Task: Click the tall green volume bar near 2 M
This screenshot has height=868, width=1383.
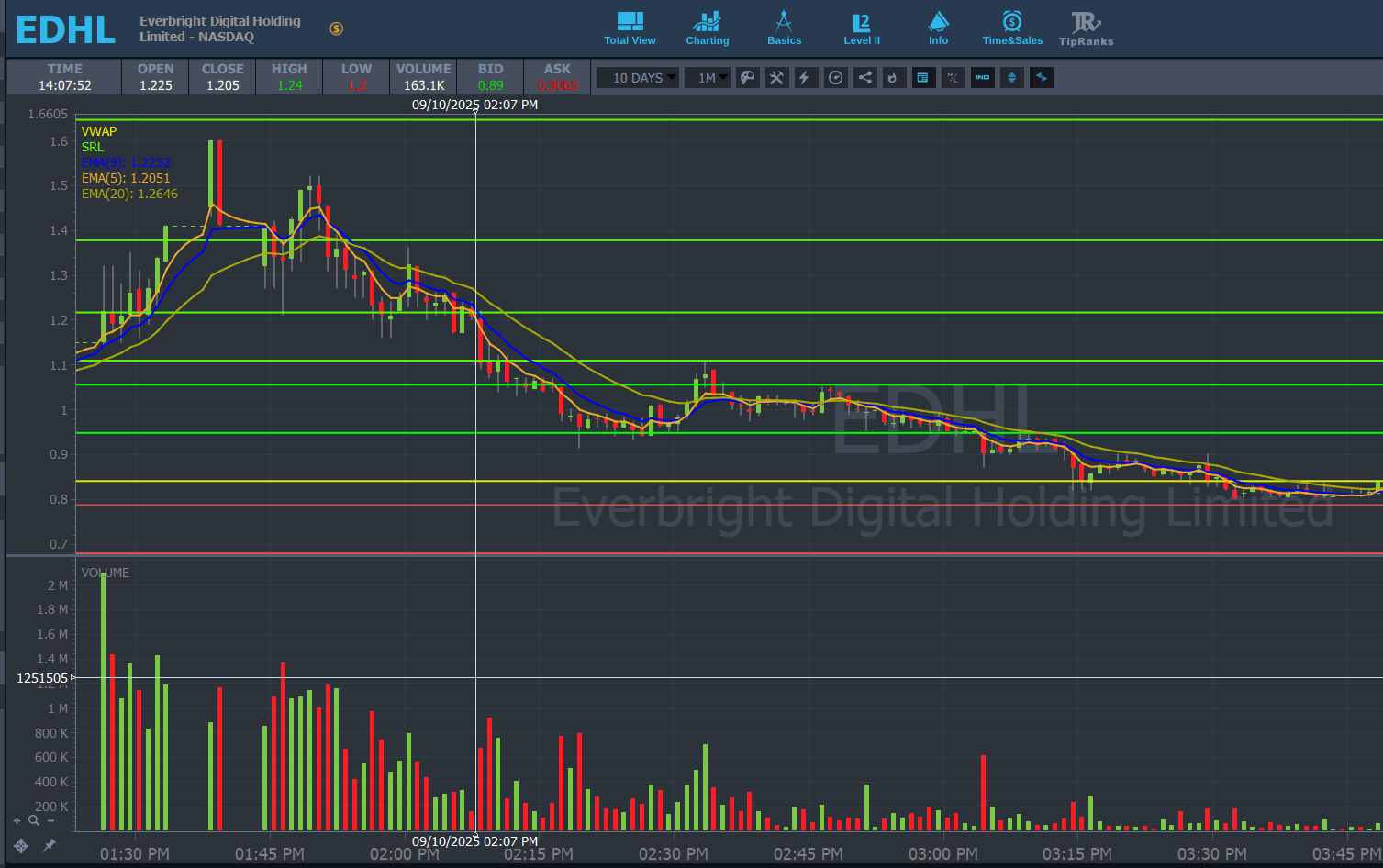Action: point(104,702)
